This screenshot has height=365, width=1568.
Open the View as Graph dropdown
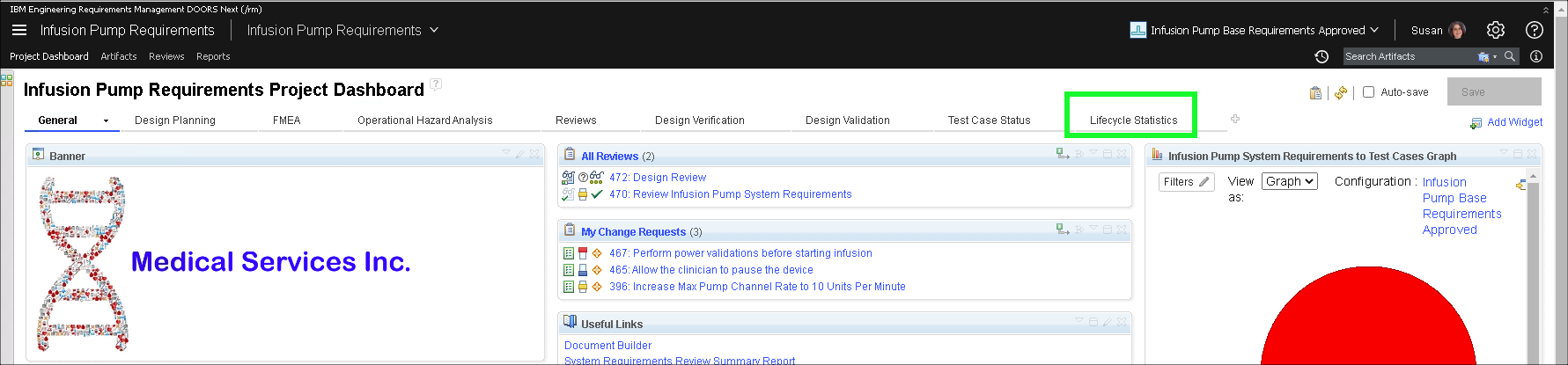click(x=1289, y=181)
